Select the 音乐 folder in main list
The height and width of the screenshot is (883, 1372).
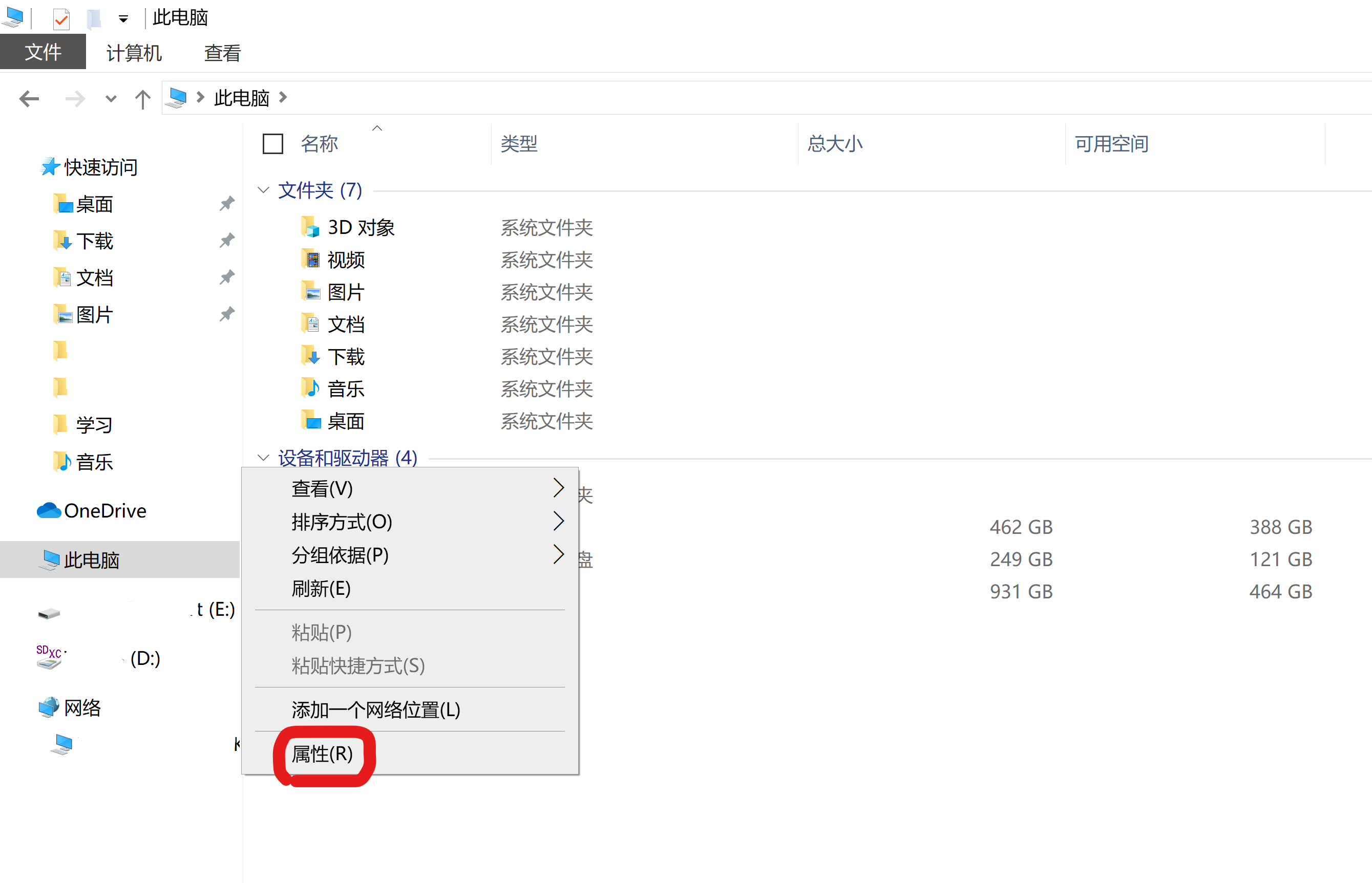pos(345,390)
